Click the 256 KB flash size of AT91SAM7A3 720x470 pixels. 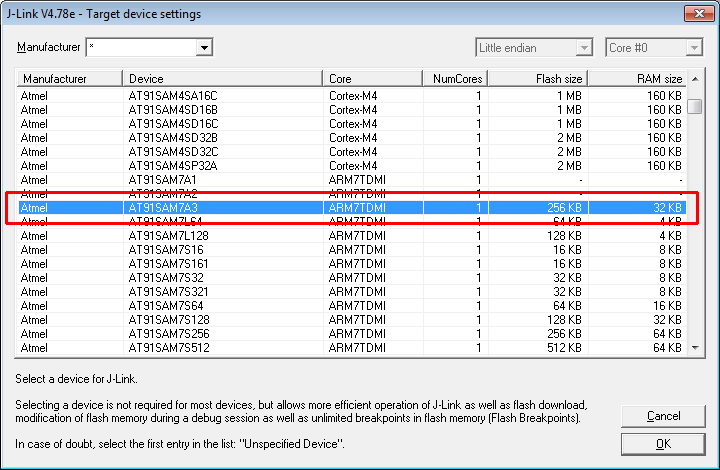564,207
